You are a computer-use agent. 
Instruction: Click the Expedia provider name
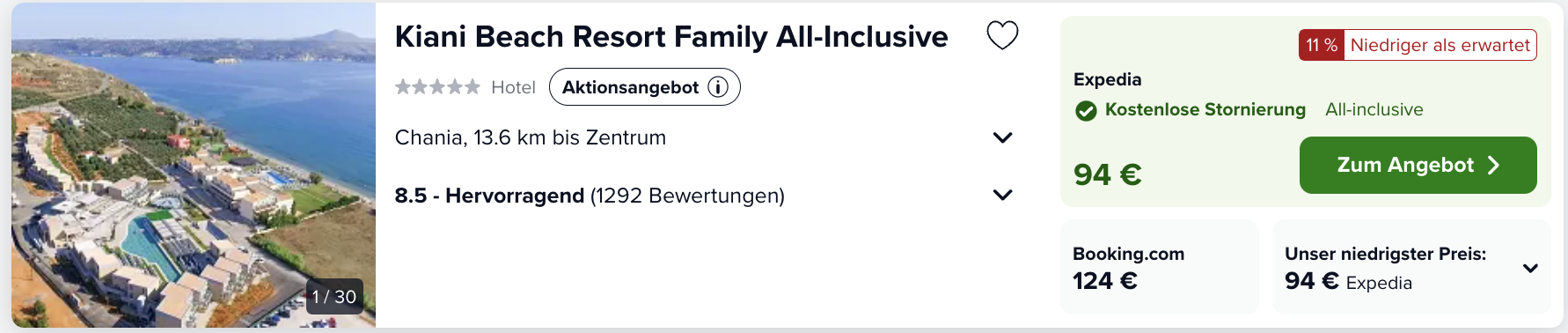coord(1107,79)
